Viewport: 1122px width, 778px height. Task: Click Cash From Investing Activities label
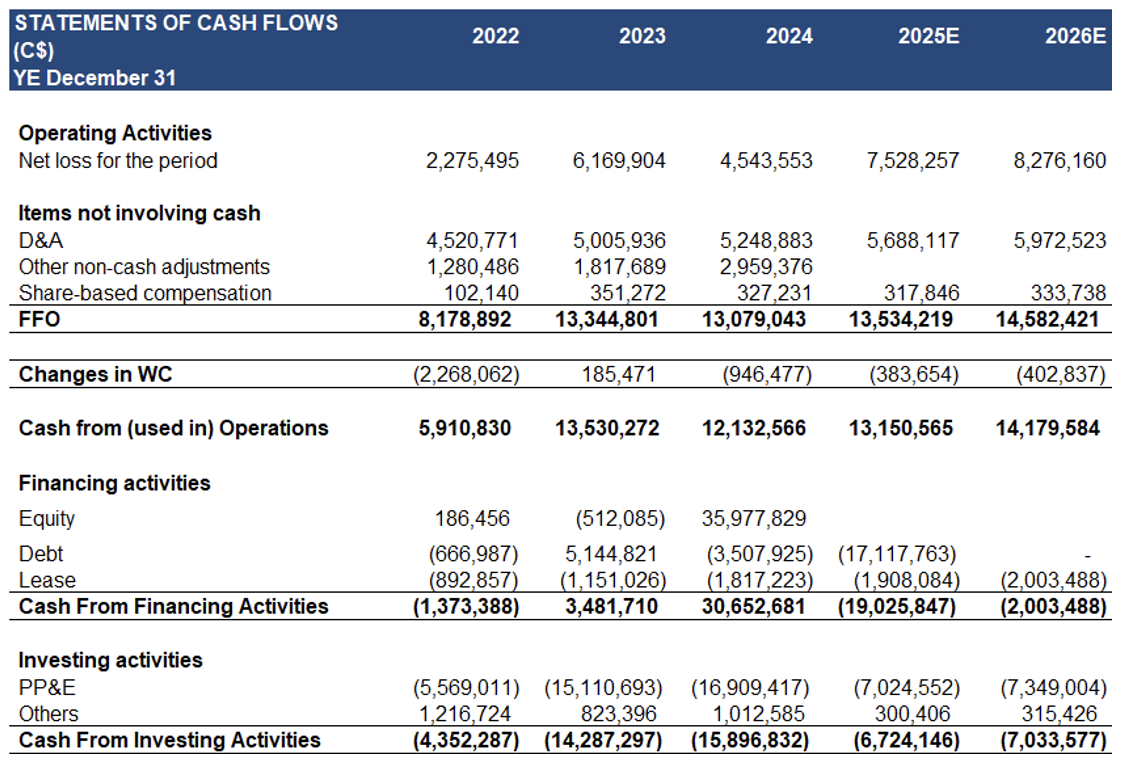pos(170,740)
